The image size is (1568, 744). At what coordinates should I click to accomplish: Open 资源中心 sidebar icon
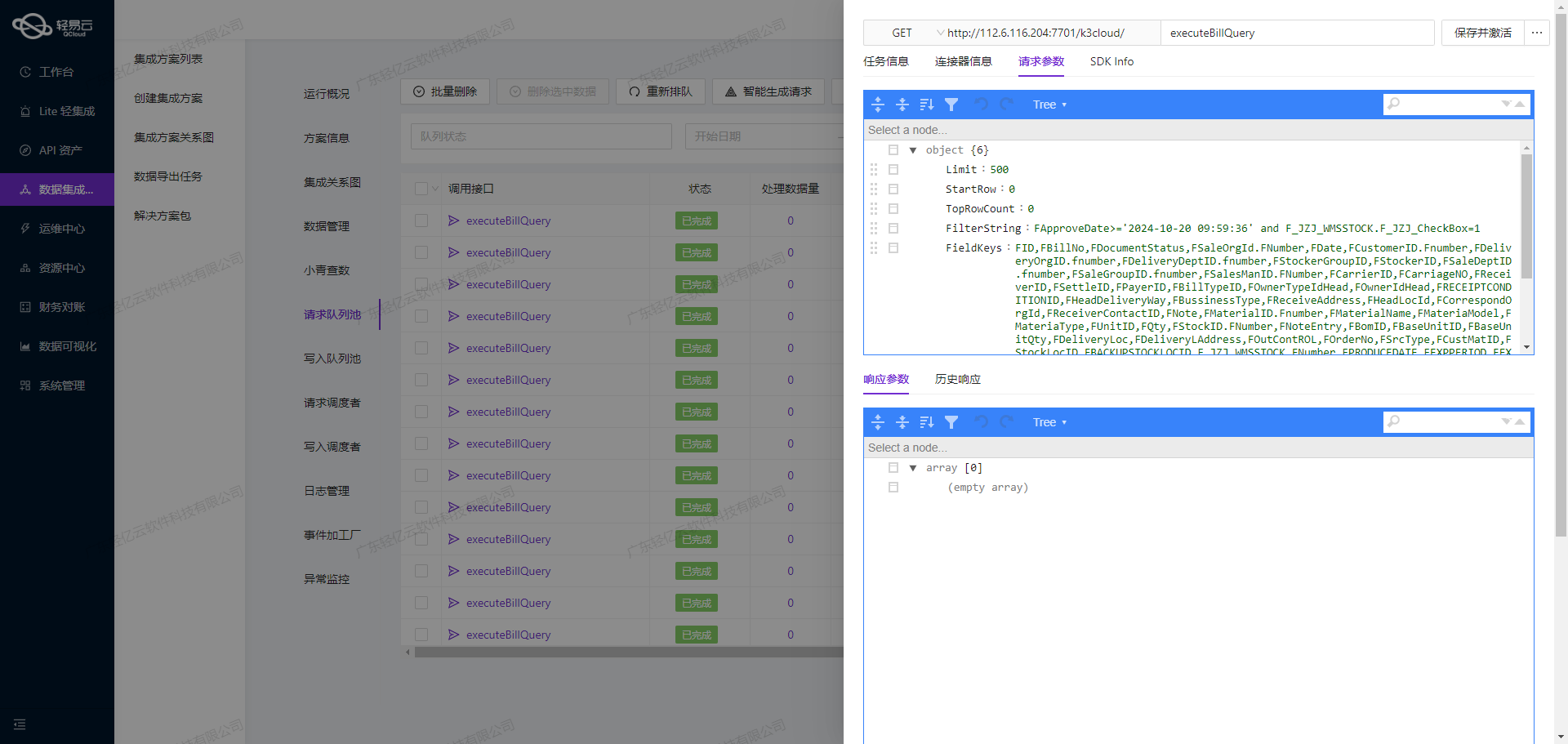coord(25,268)
